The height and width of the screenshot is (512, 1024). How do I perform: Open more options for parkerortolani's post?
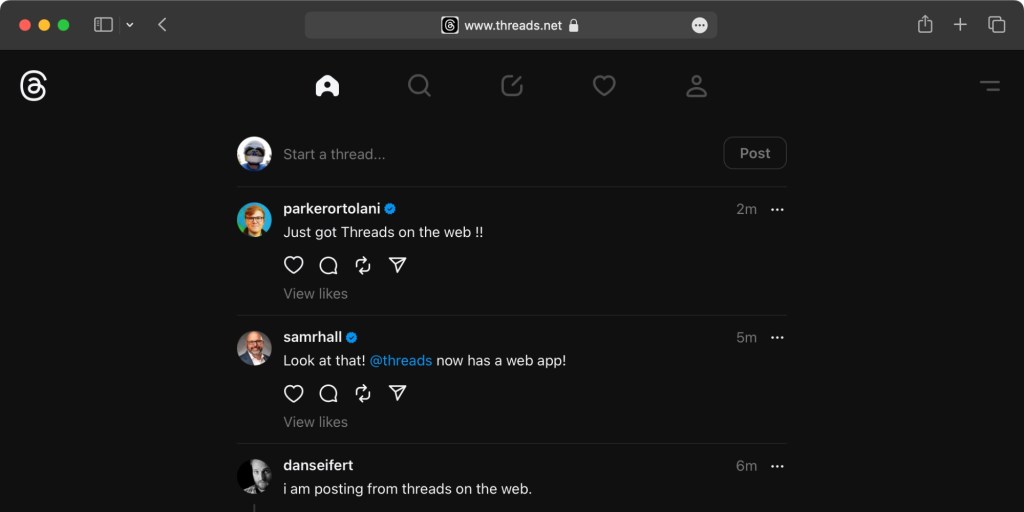coord(777,209)
